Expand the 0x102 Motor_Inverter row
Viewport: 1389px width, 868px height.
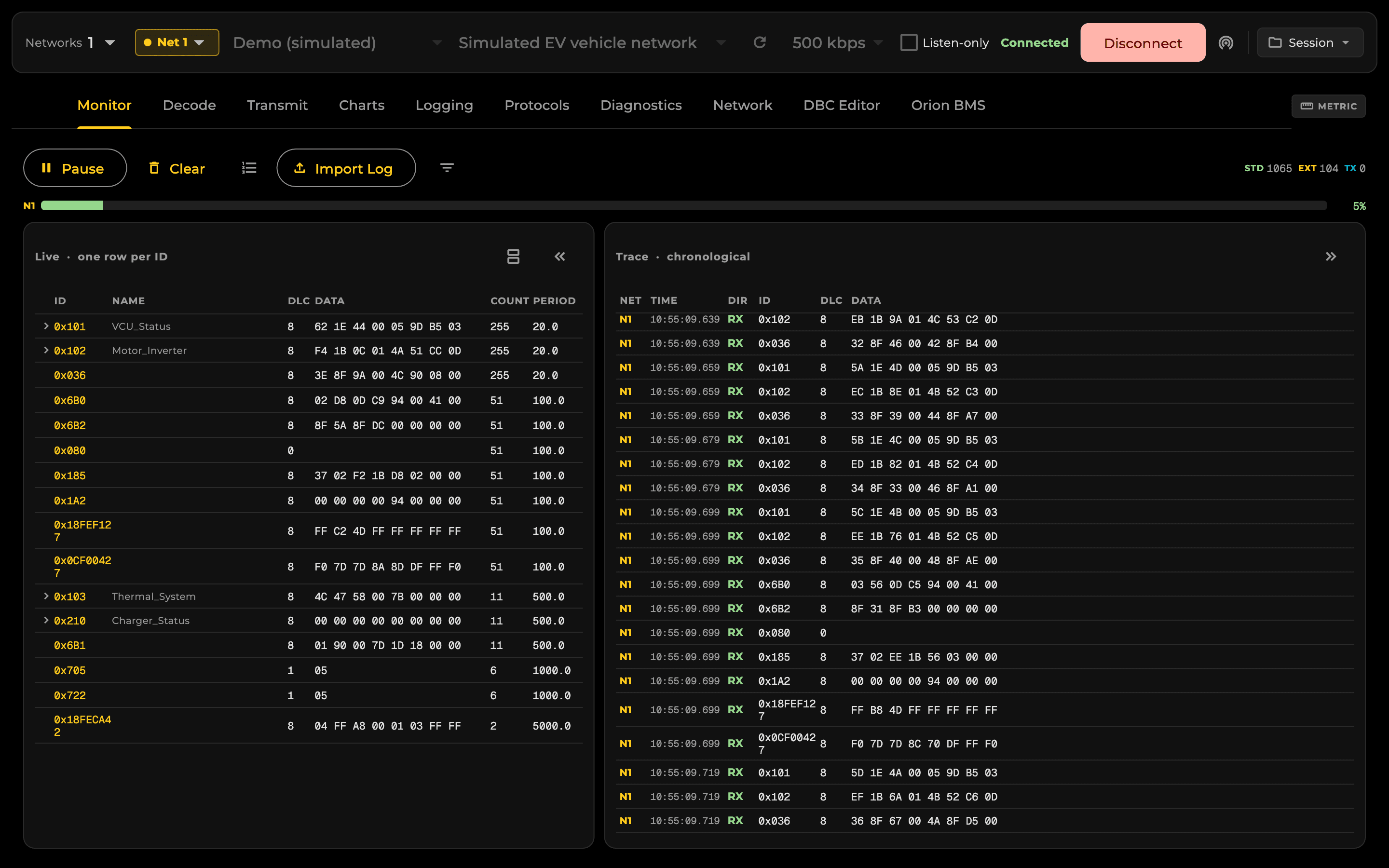pyautogui.click(x=46, y=350)
